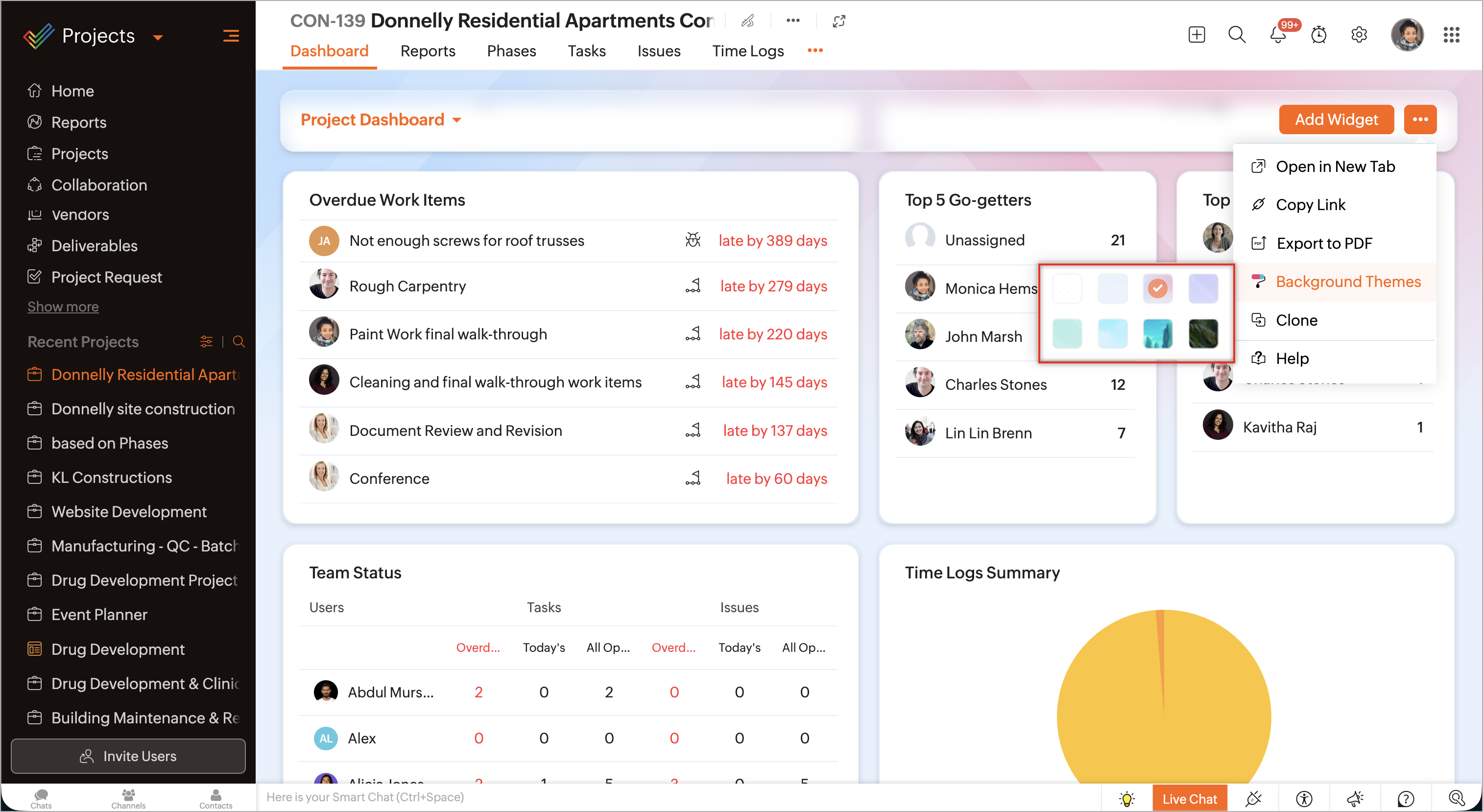Select the checked pink gradient theme

coord(1157,288)
